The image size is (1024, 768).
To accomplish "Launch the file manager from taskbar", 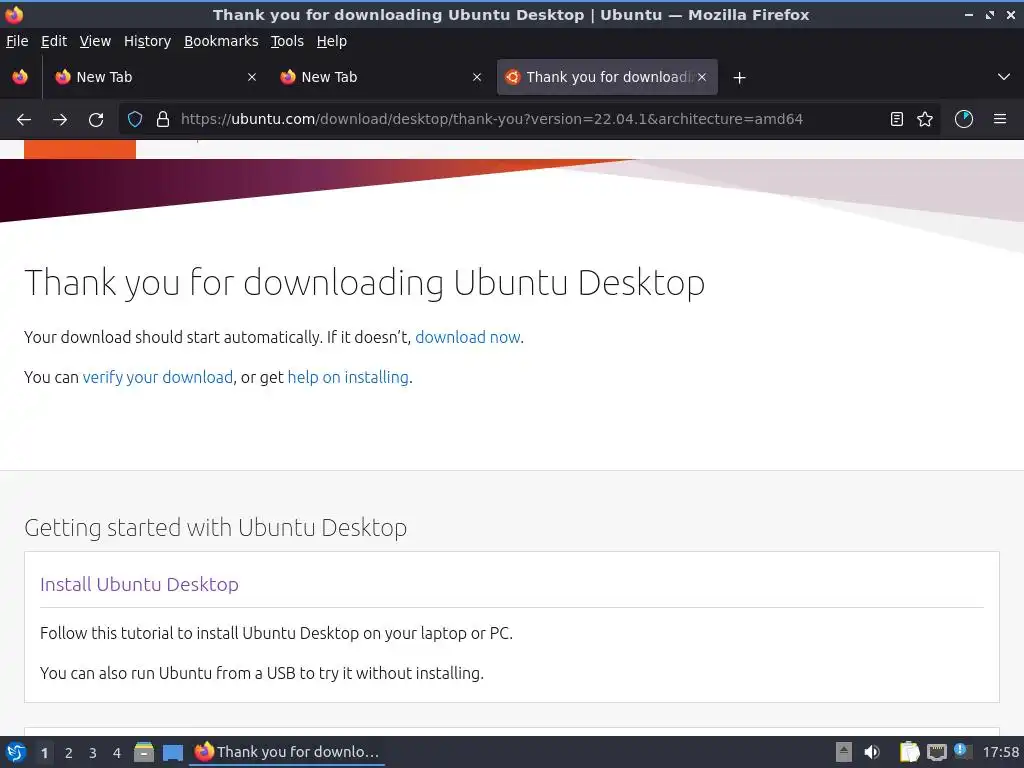I will tap(144, 752).
